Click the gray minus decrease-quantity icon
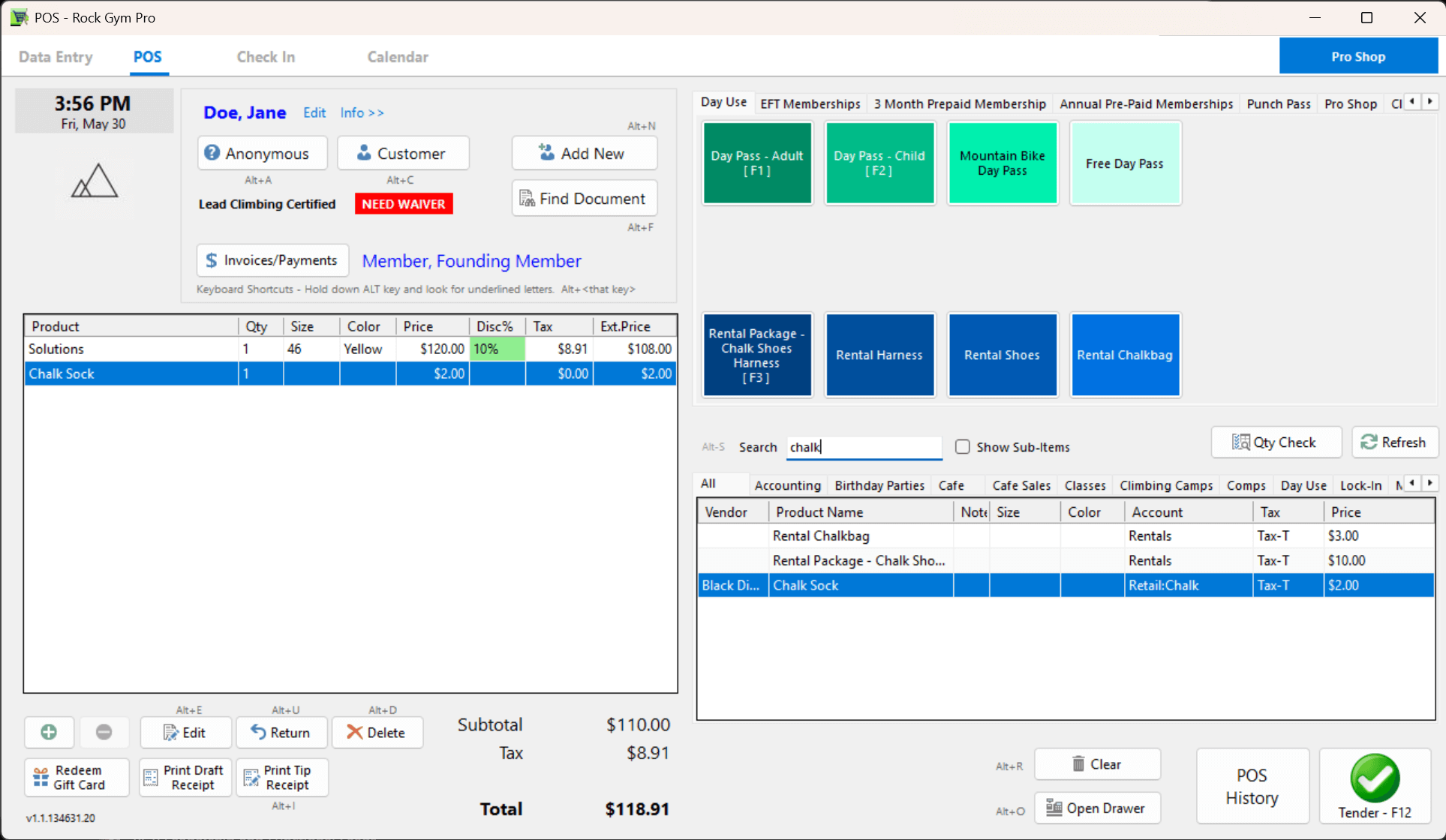Viewport: 1446px width, 840px height. pos(104,732)
